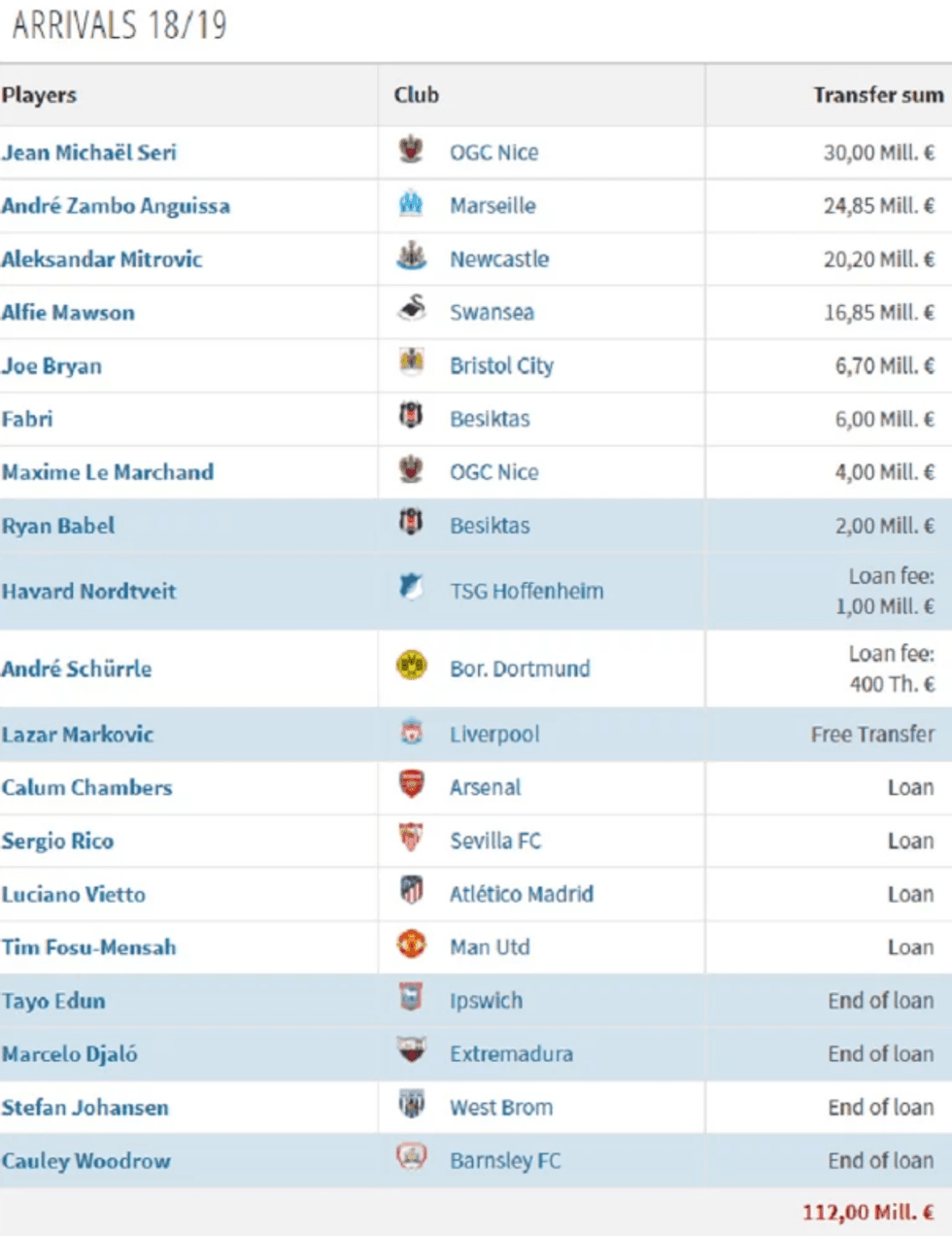Image resolution: width=952 pixels, height=1236 pixels.
Task: Click Cauley Woodrow player name
Action: click(x=85, y=1161)
